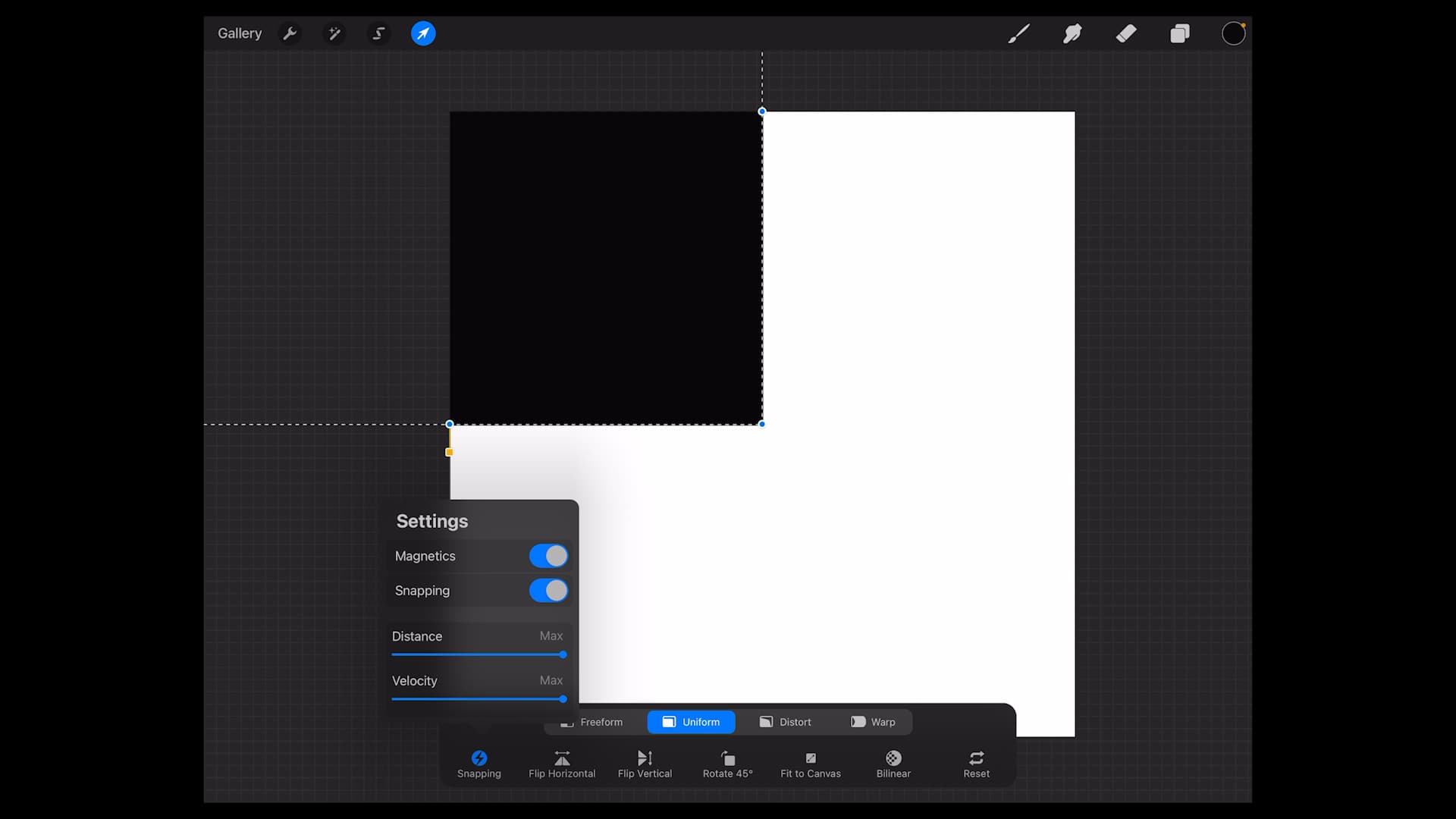
Task: Reset the current transform
Action: pyautogui.click(x=976, y=763)
